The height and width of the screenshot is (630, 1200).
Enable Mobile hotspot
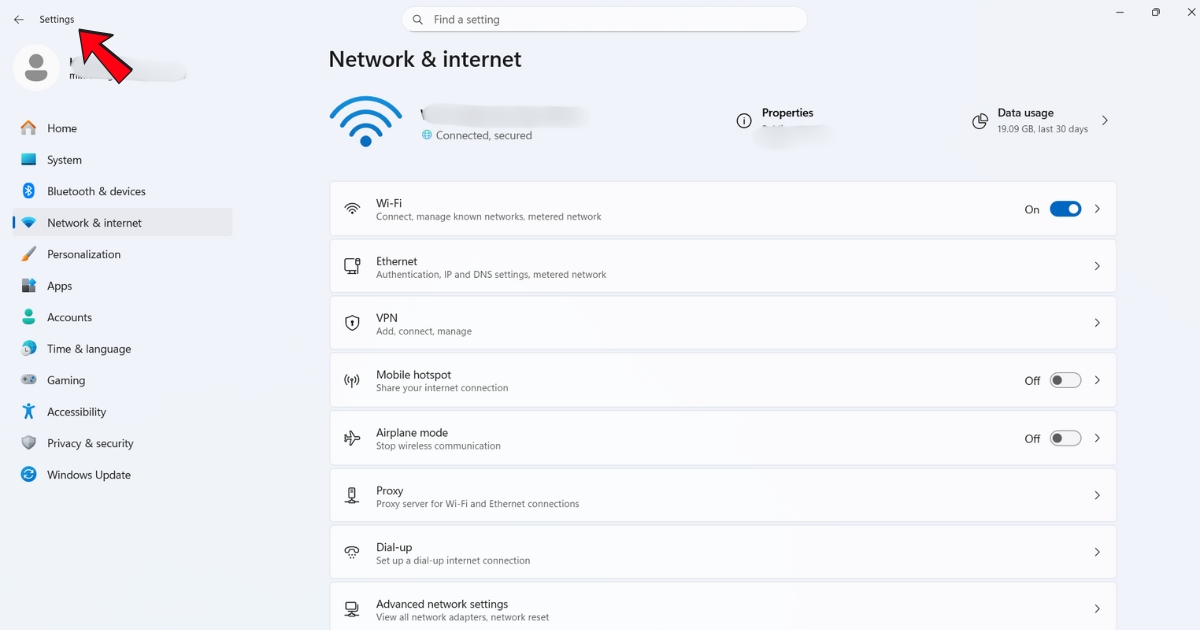1065,380
